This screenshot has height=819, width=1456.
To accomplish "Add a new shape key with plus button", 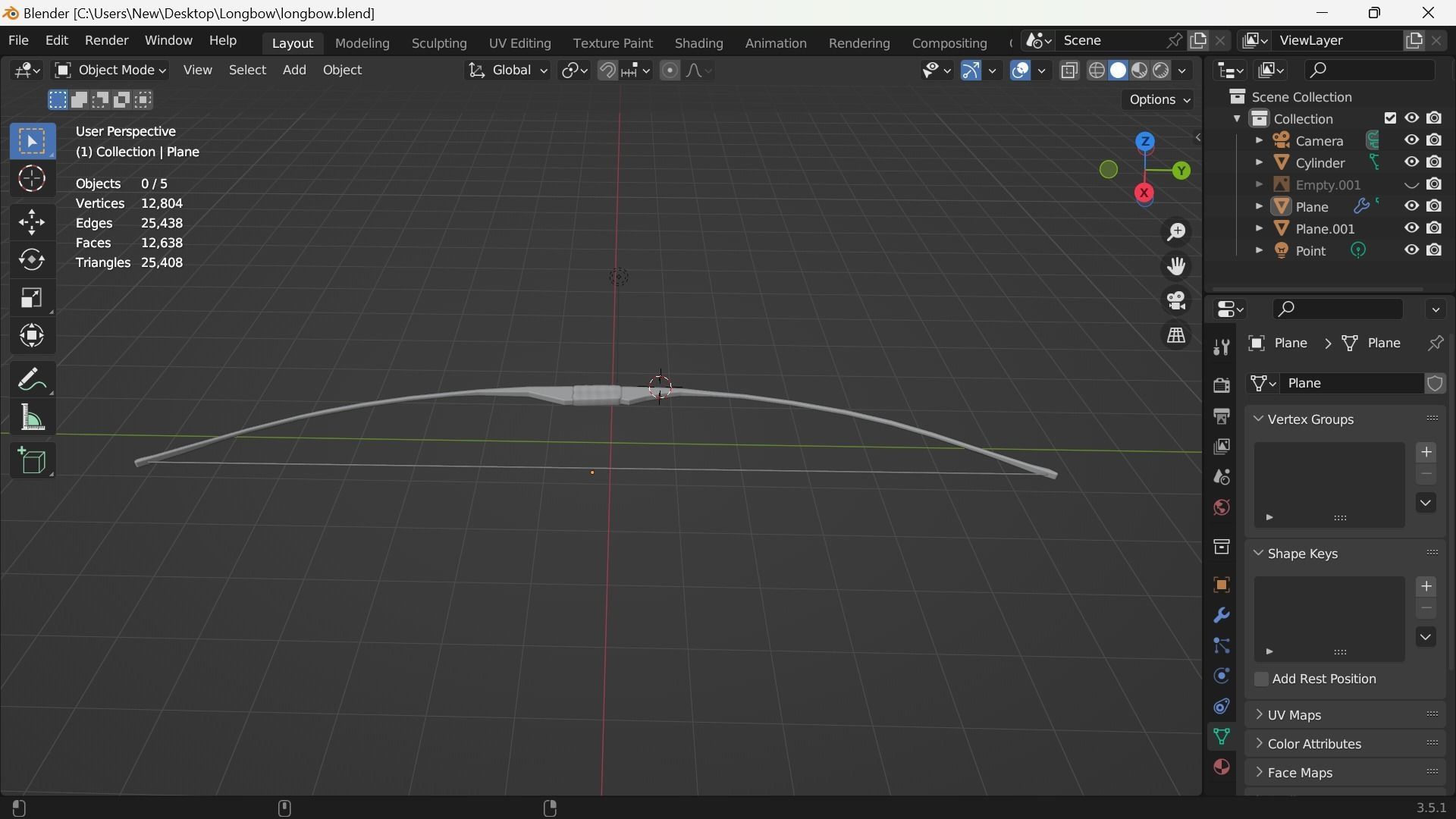I will pos(1426,585).
